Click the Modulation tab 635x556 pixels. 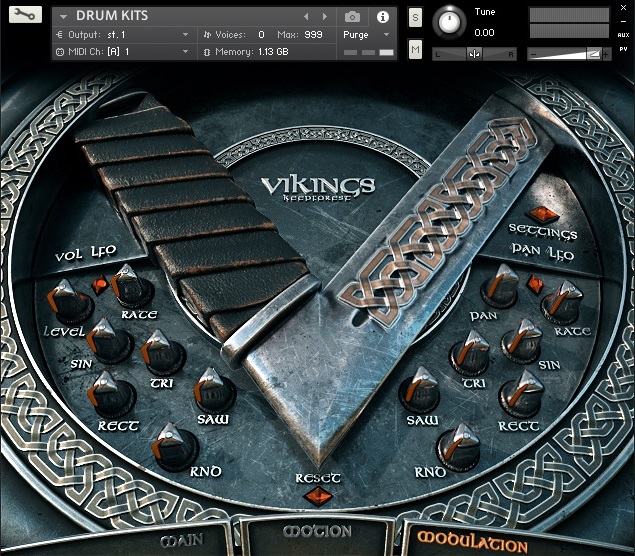(472, 544)
